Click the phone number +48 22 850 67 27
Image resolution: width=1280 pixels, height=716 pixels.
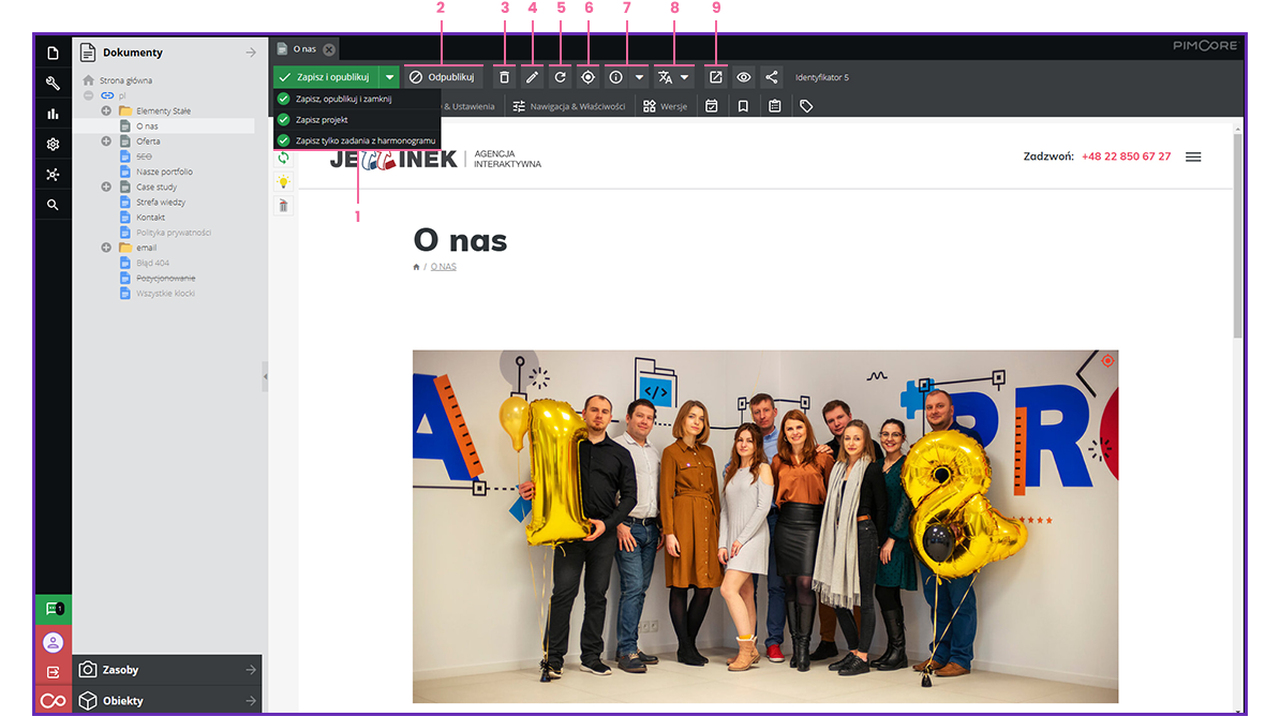tap(1125, 157)
